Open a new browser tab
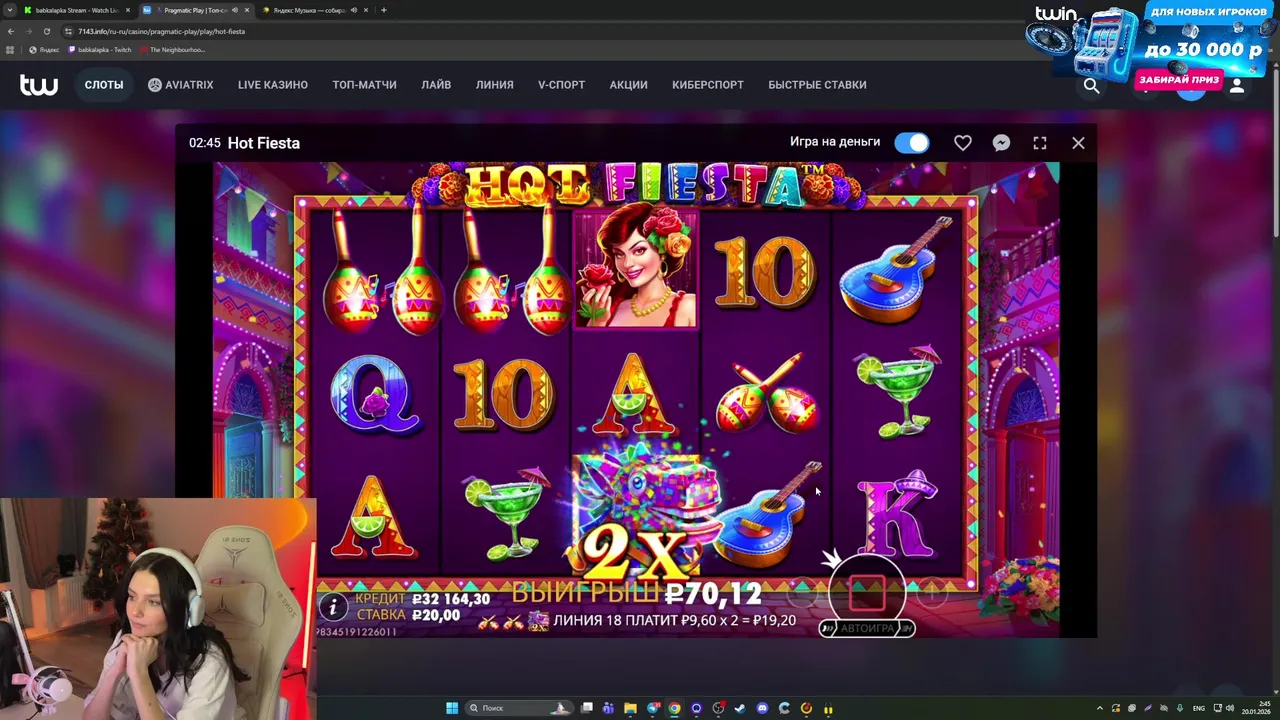This screenshot has width=1280, height=720. pos(384,10)
